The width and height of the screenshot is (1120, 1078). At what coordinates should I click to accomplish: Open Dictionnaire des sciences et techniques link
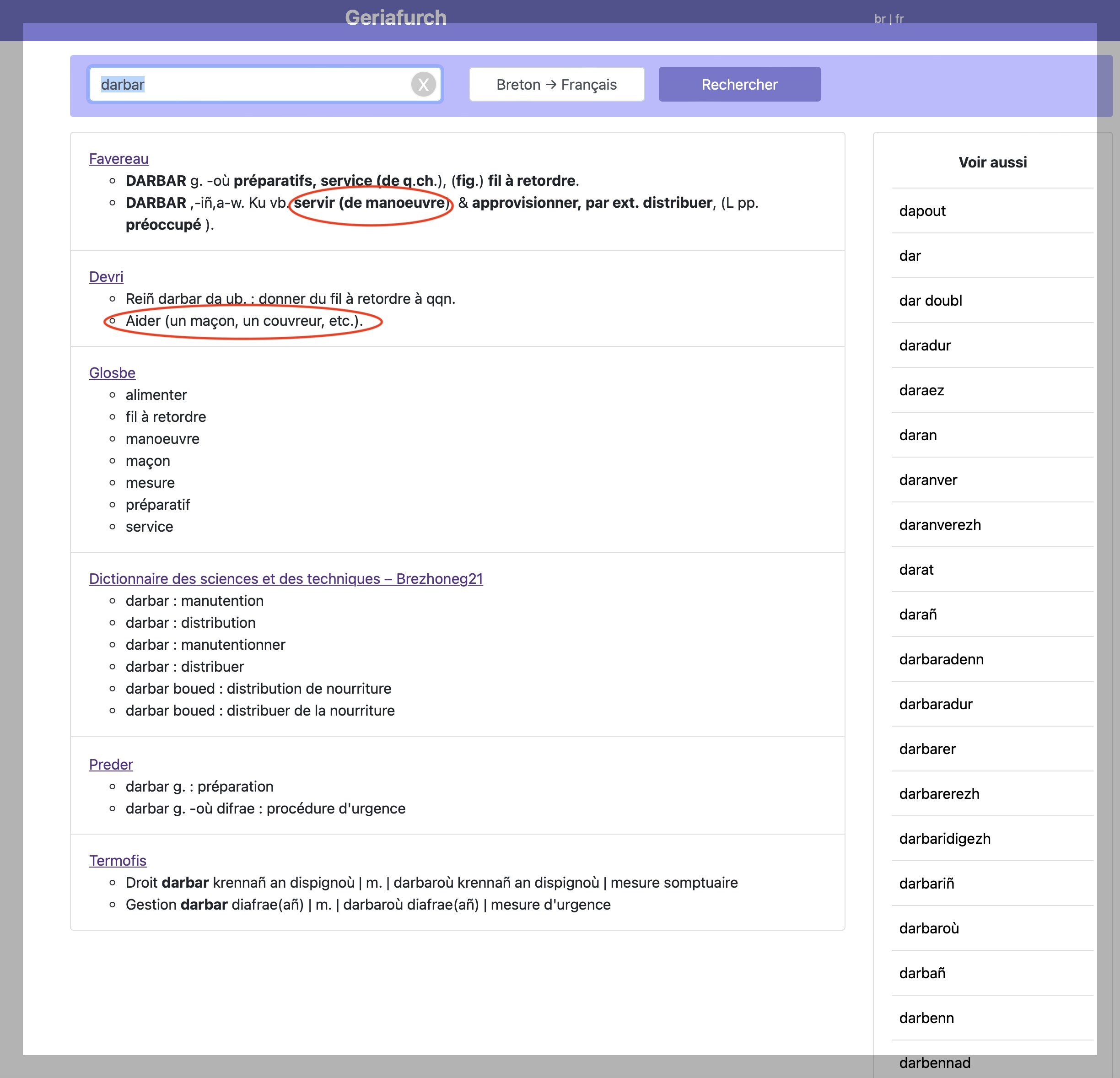tap(285, 578)
